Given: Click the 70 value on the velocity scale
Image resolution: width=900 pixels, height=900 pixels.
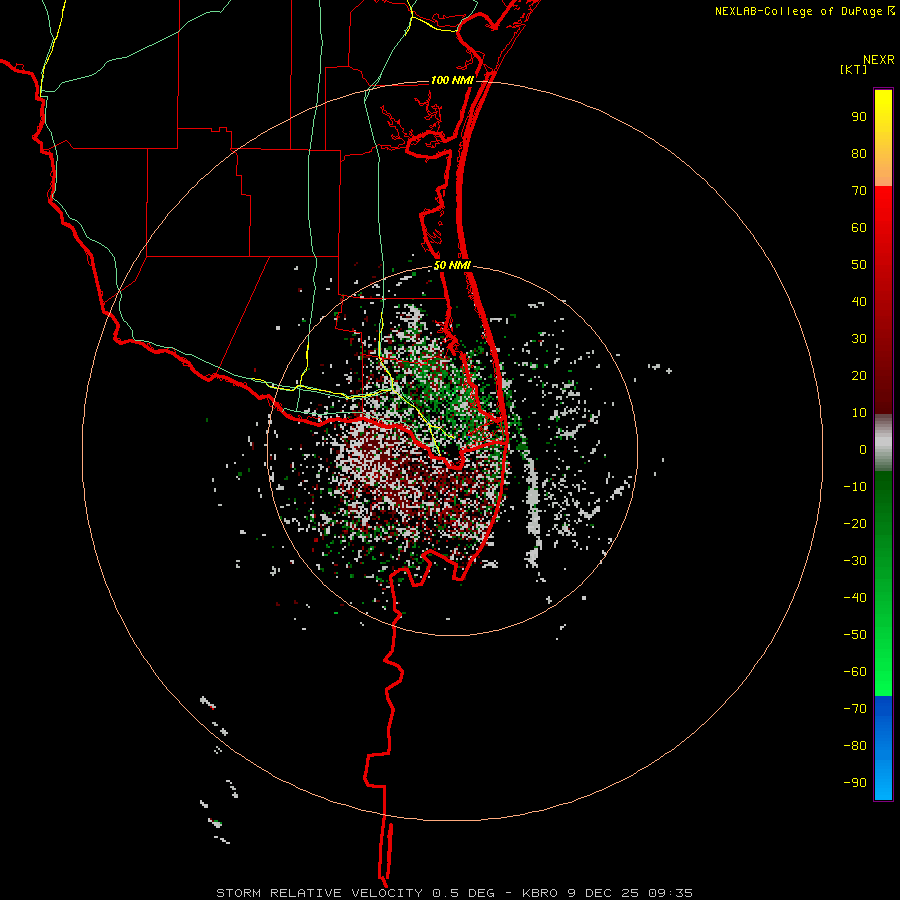Looking at the screenshot, I should pos(859,191).
